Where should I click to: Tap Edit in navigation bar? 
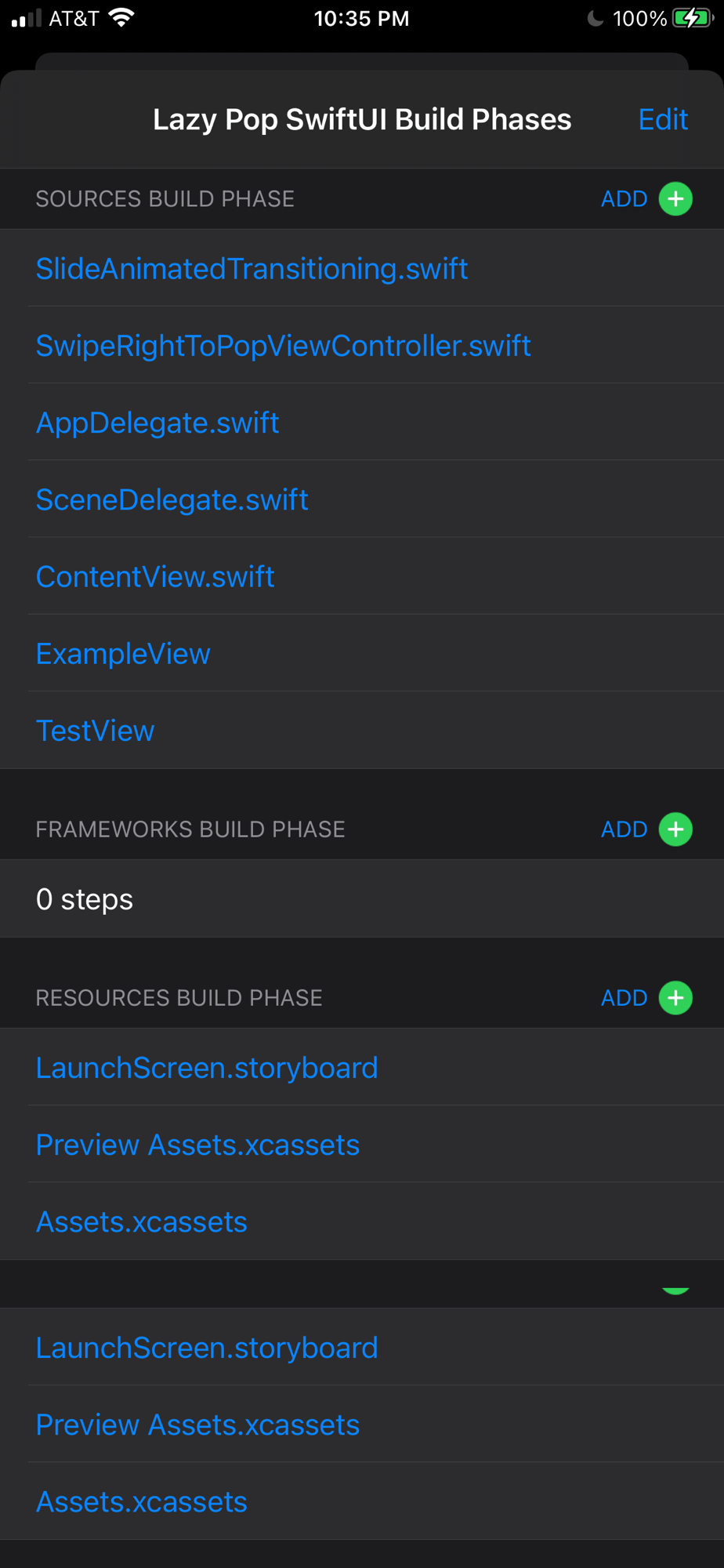point(663,119)
